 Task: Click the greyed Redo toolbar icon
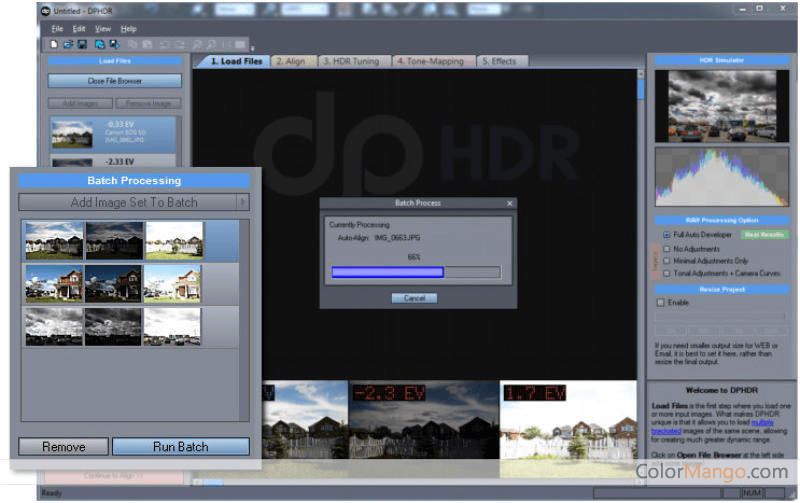[x=179, y=45]
